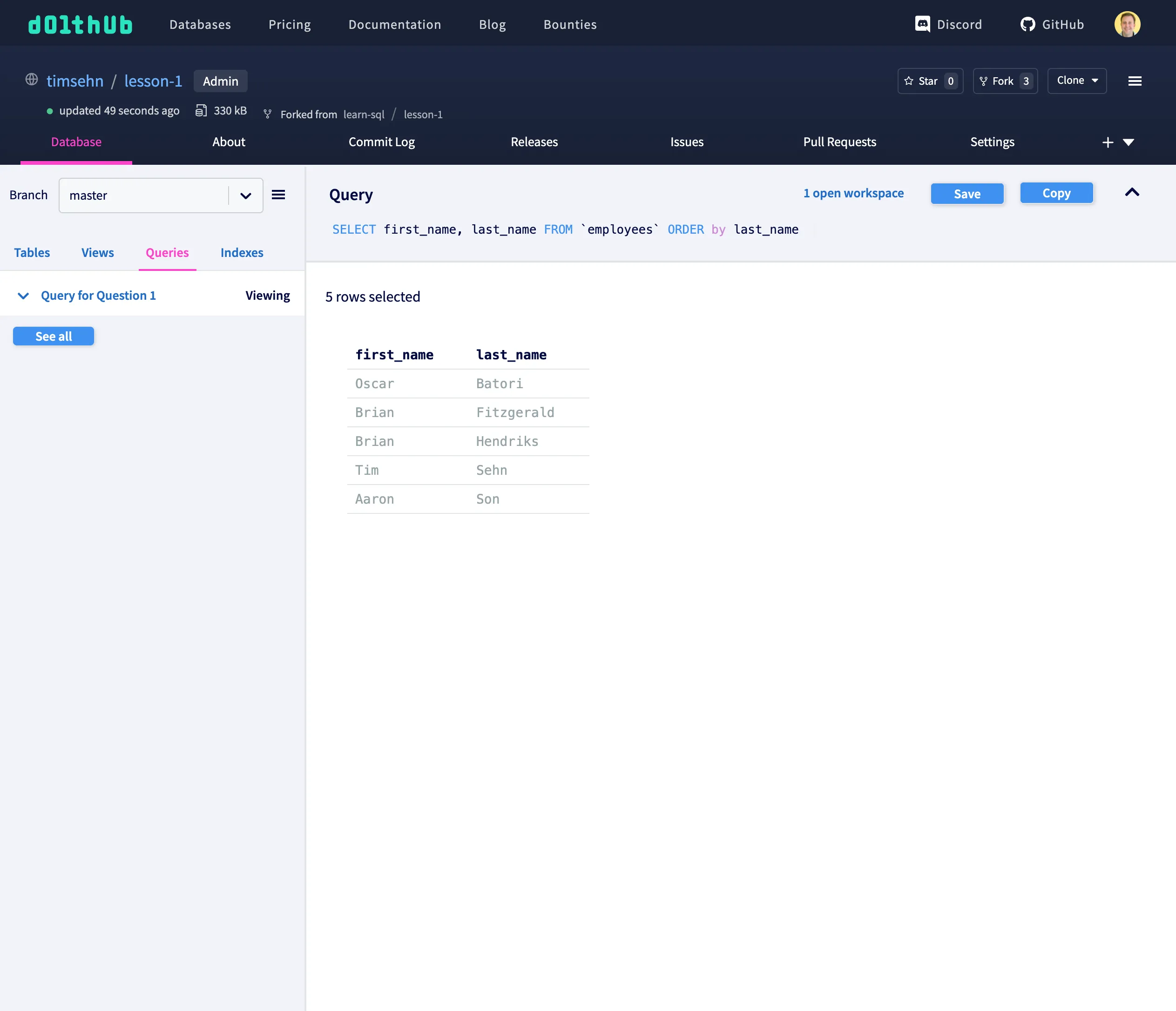Open the Indexes tab
1176x1011 pixels.
point(242,252)
